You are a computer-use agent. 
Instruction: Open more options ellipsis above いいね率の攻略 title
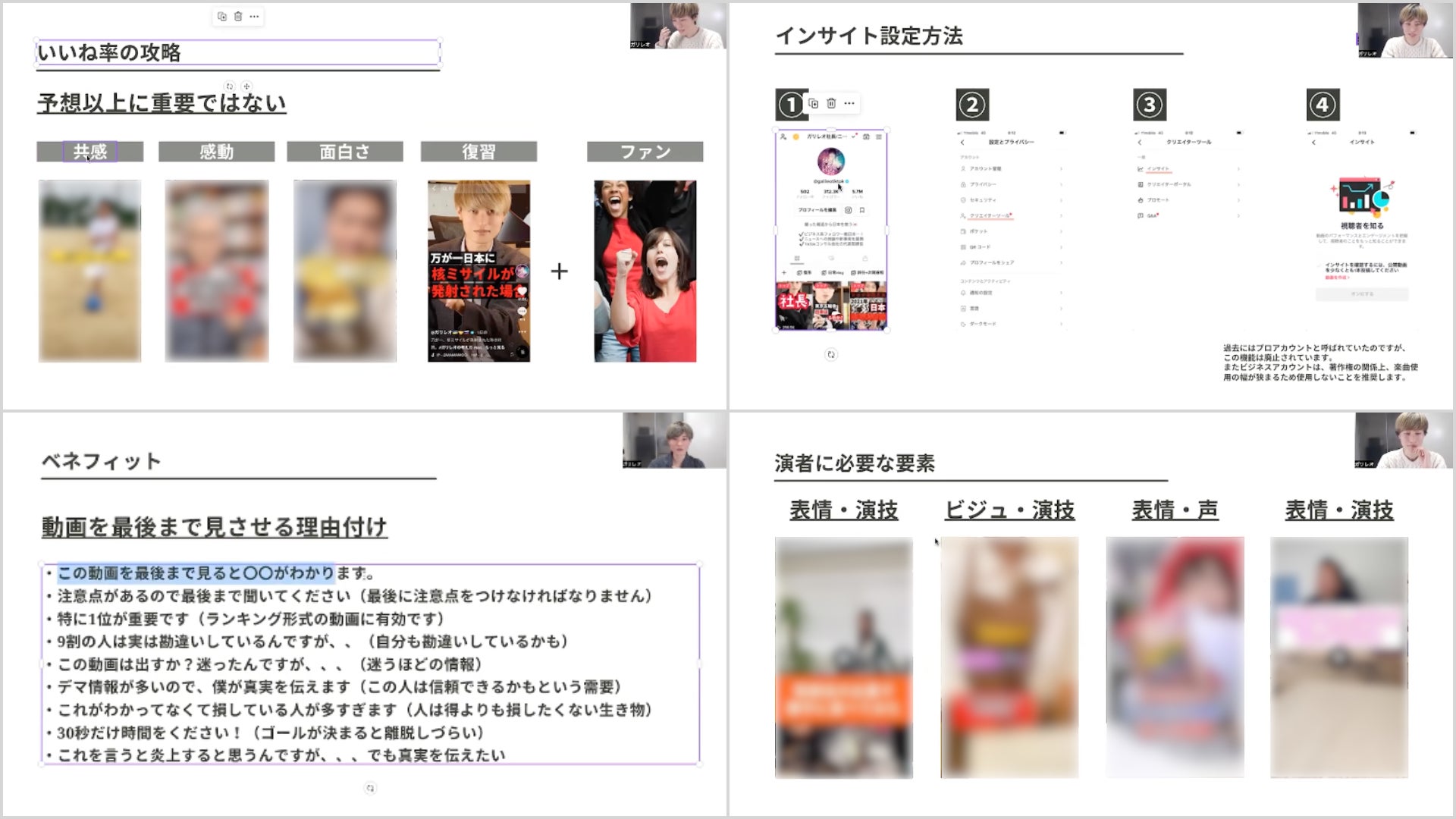click(x=254, y=17)
